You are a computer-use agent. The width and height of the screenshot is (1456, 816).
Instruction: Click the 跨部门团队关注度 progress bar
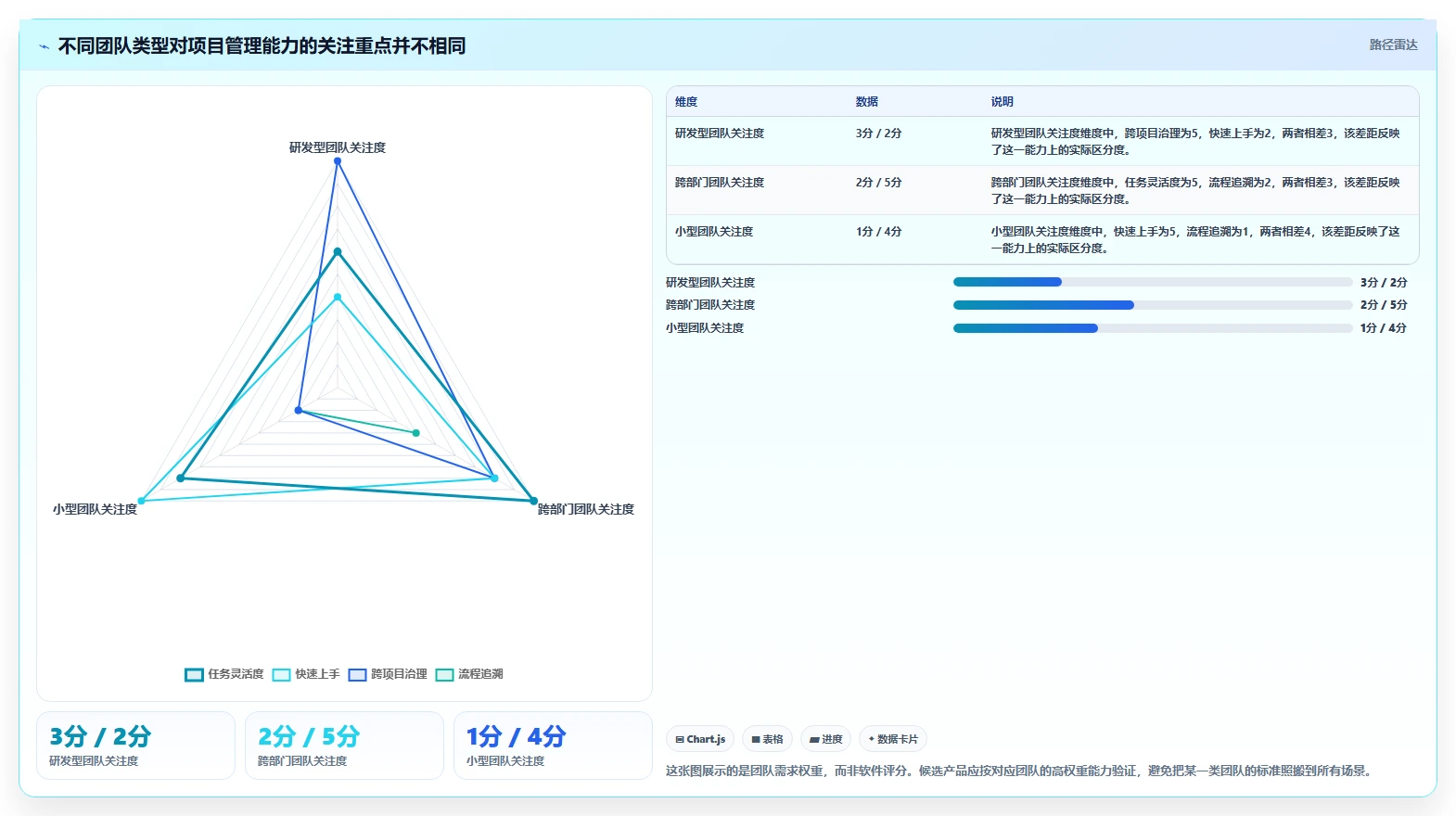pos(1153,305)
